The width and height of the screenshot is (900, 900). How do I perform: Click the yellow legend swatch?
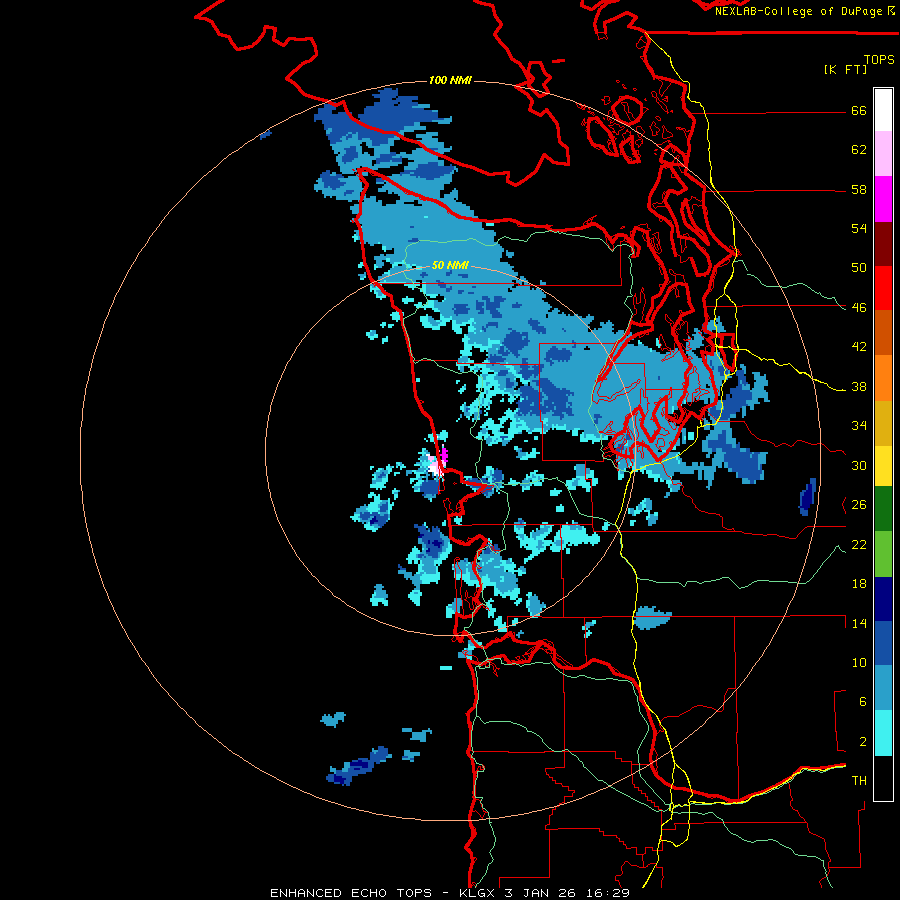[883, 466]
